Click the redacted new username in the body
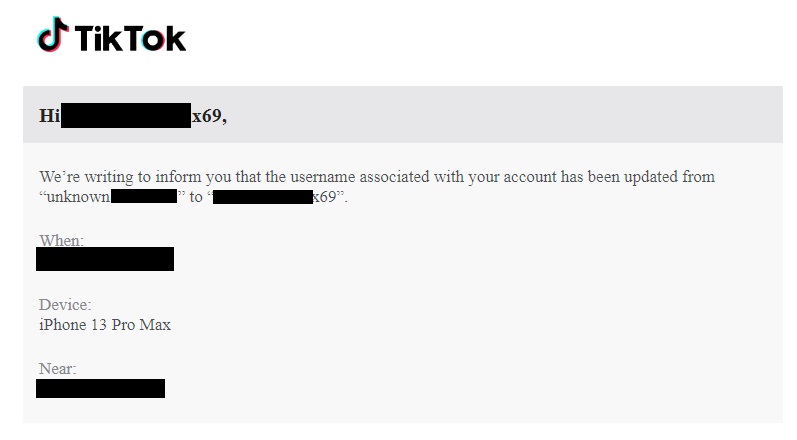This screenshot has width=797, height=440. pos(262,196)
